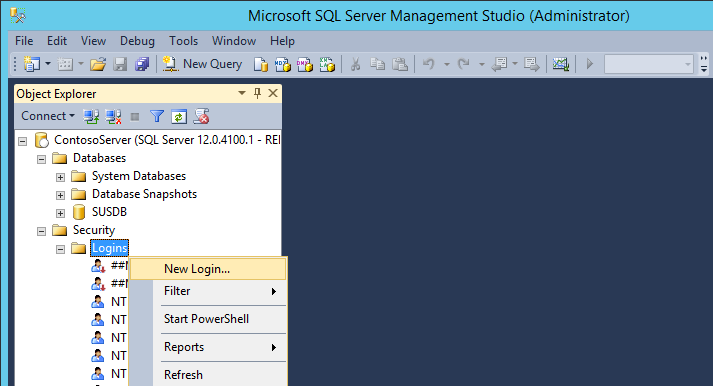Click the Copy icon in toolbar

coord(377,64)
